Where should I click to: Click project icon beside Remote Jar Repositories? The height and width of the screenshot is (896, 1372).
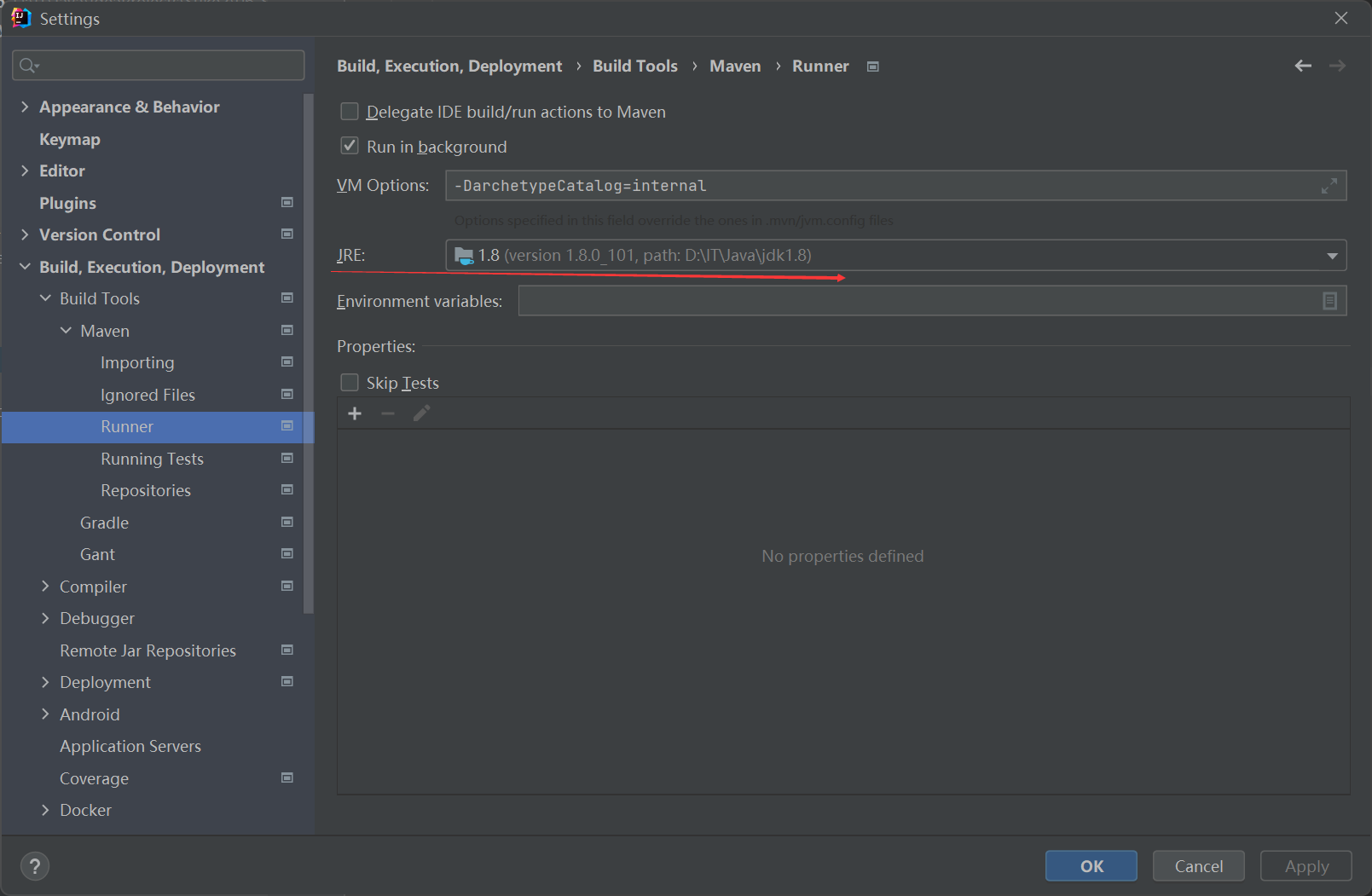coord(287,650)
